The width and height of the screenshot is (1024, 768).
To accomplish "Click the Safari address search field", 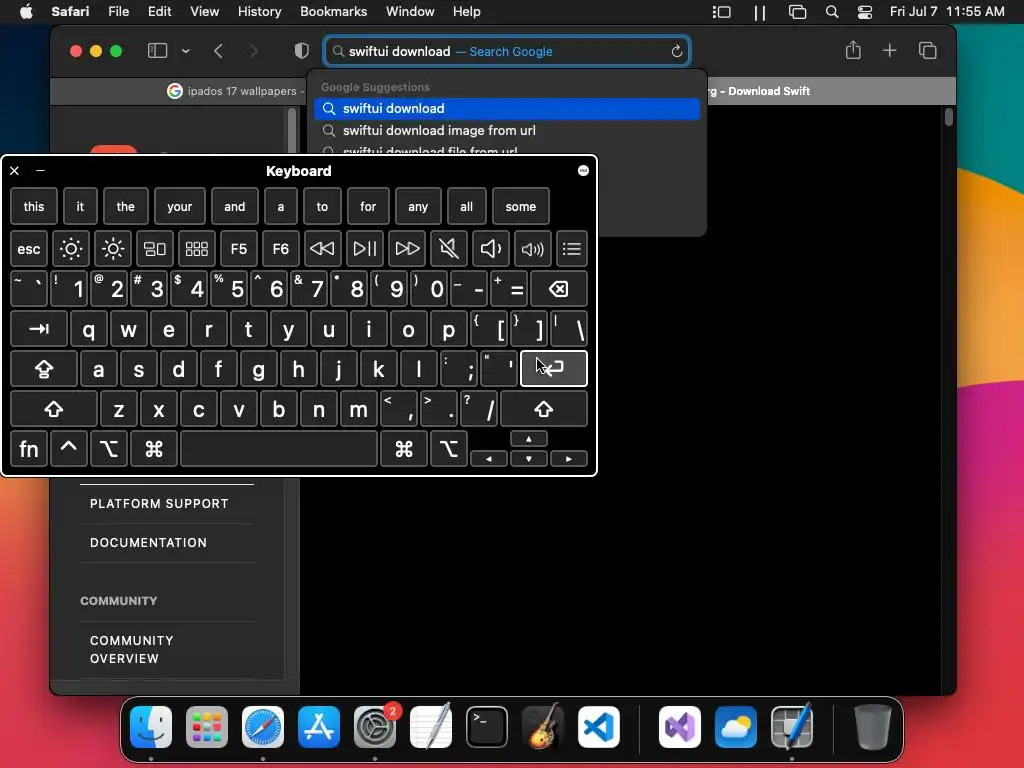I will 507,51.
